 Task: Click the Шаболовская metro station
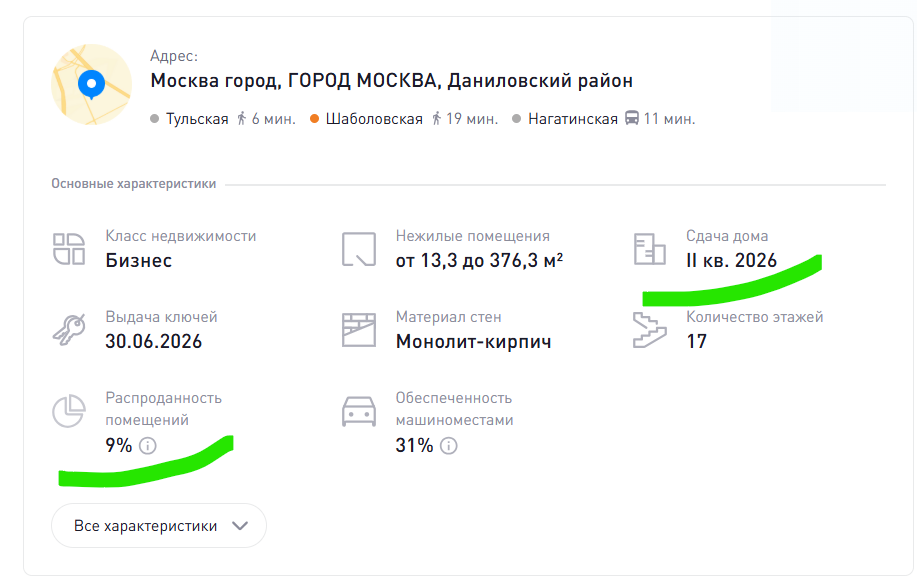tap(374, 119)
